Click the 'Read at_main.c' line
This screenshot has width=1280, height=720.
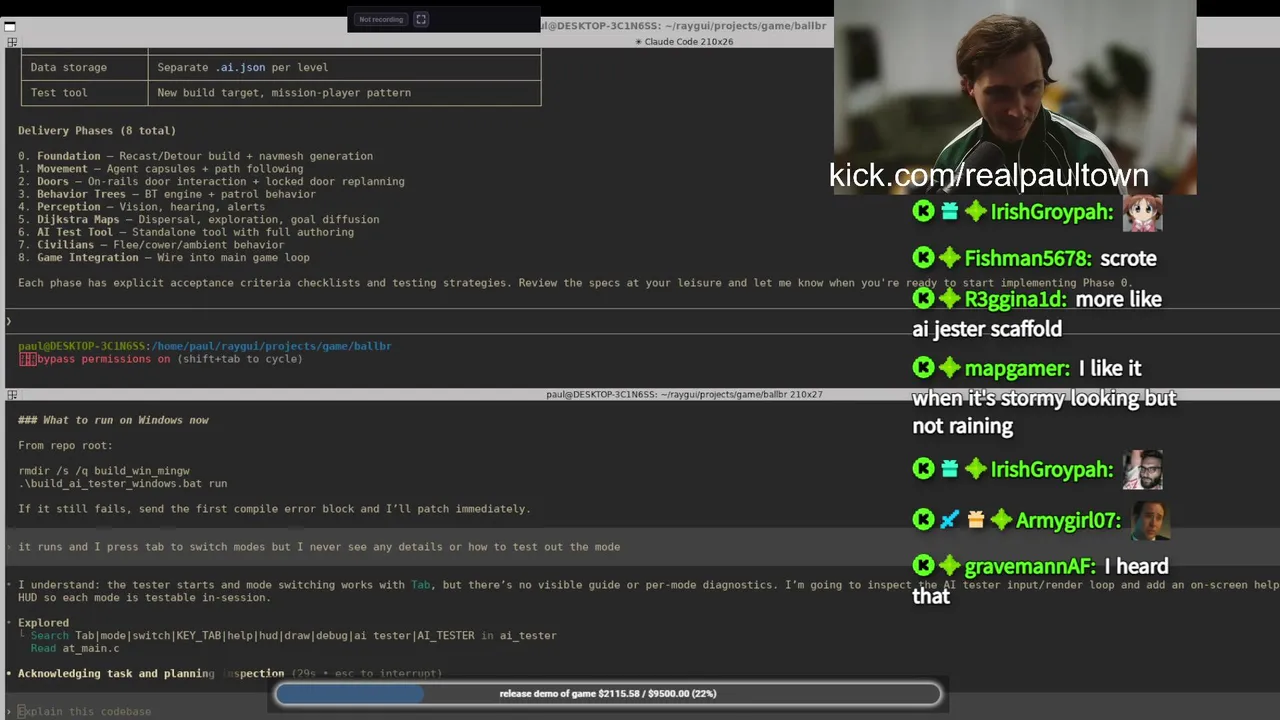coord(75,648)
